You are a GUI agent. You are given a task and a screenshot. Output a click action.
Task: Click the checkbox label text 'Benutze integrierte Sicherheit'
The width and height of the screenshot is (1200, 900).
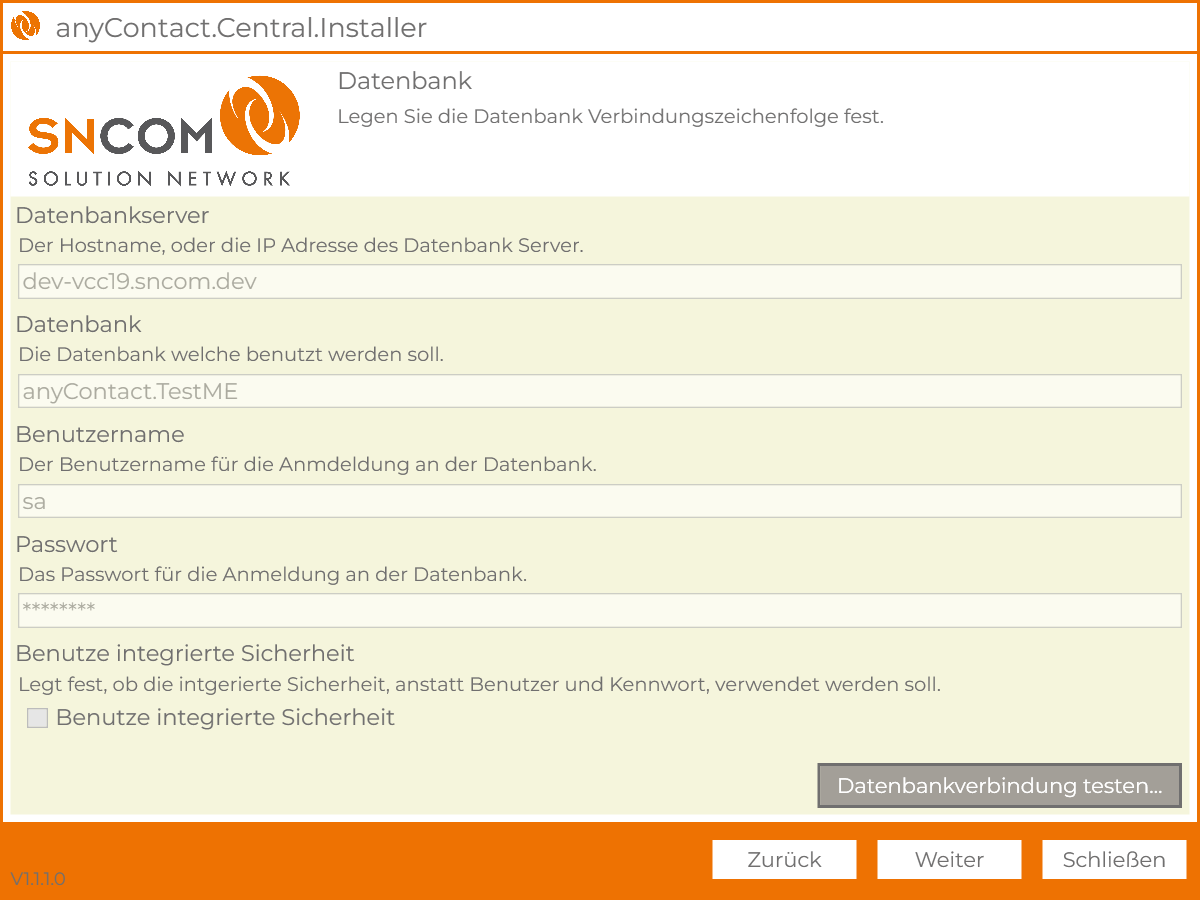tap(225, 718)
